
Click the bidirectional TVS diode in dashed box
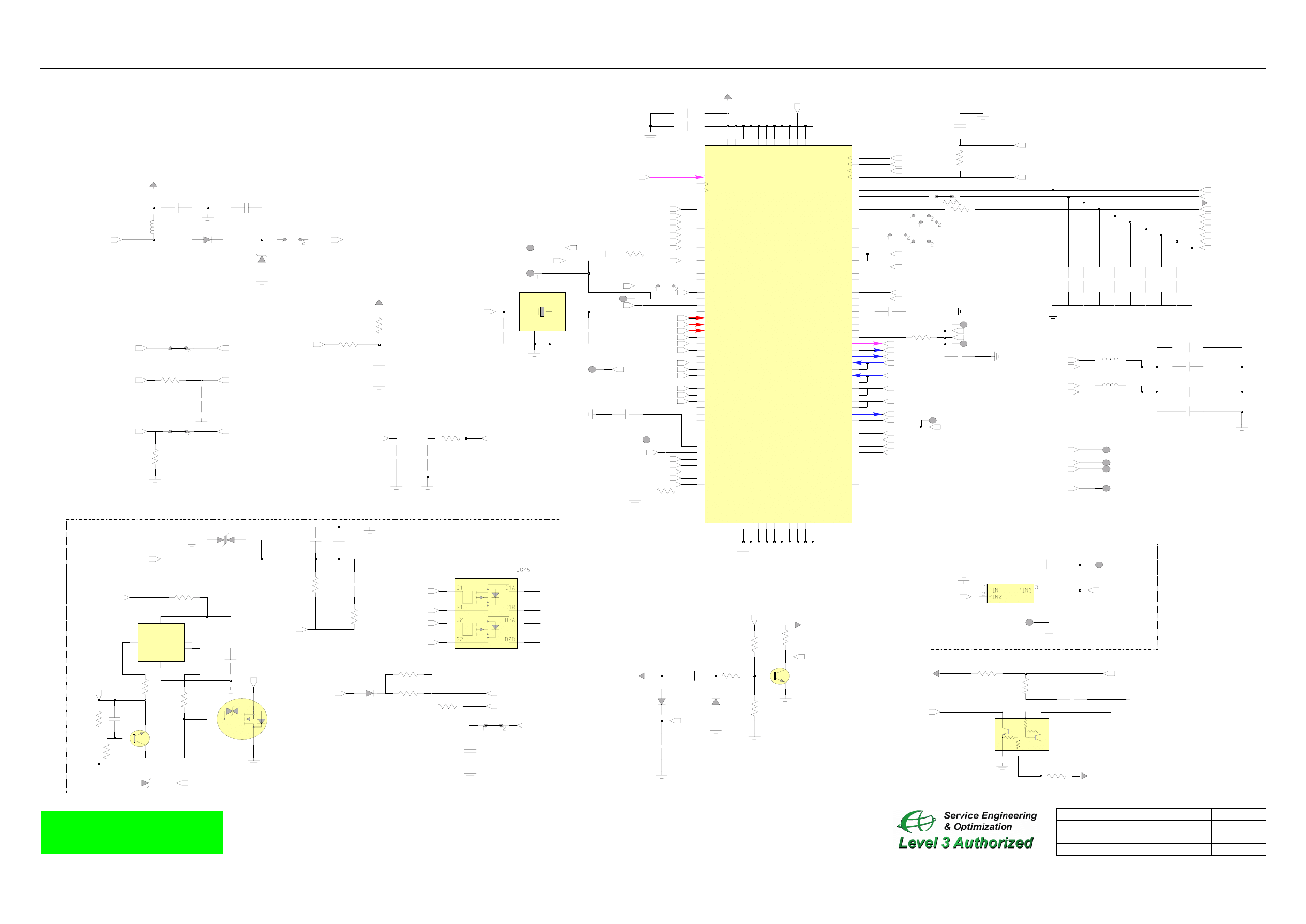click(226, 539)
